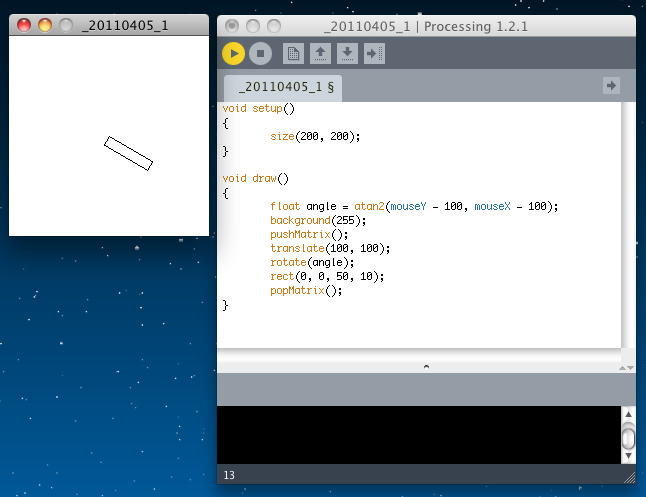Screen dimensions: 646x497
Task: Close the _20110405_1 sketch output window
Action: pos(25,25)
